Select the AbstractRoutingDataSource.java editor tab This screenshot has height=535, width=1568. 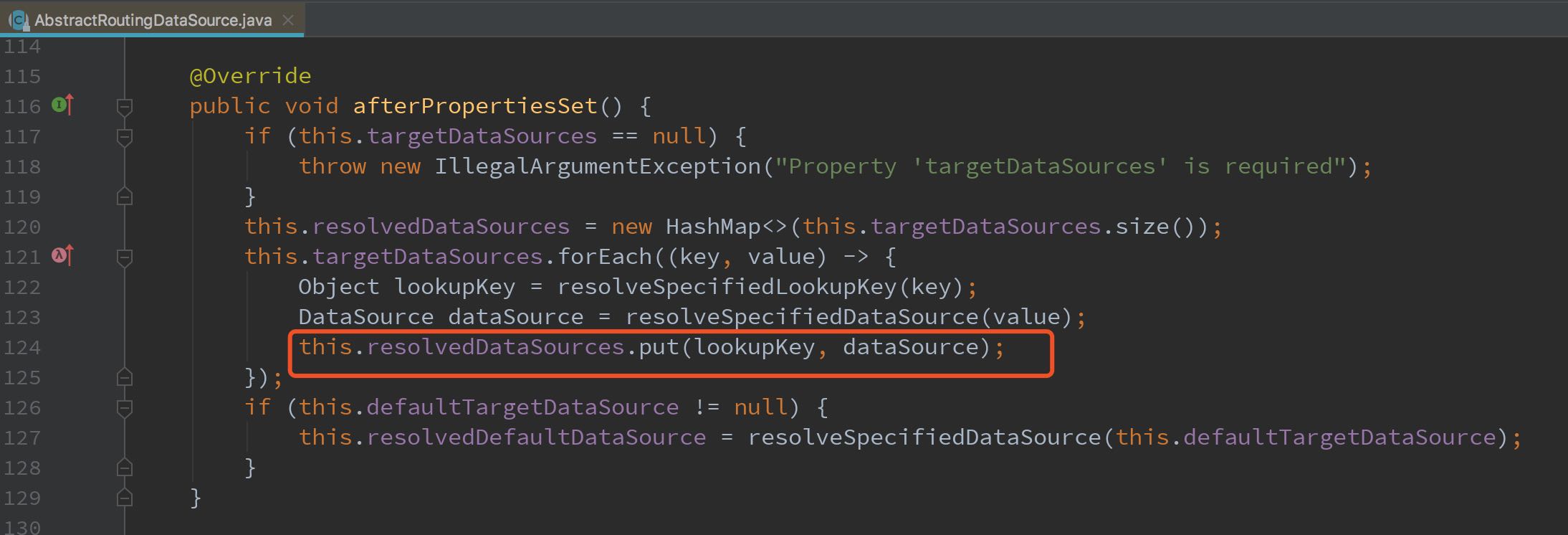click(x=153, y=20)
